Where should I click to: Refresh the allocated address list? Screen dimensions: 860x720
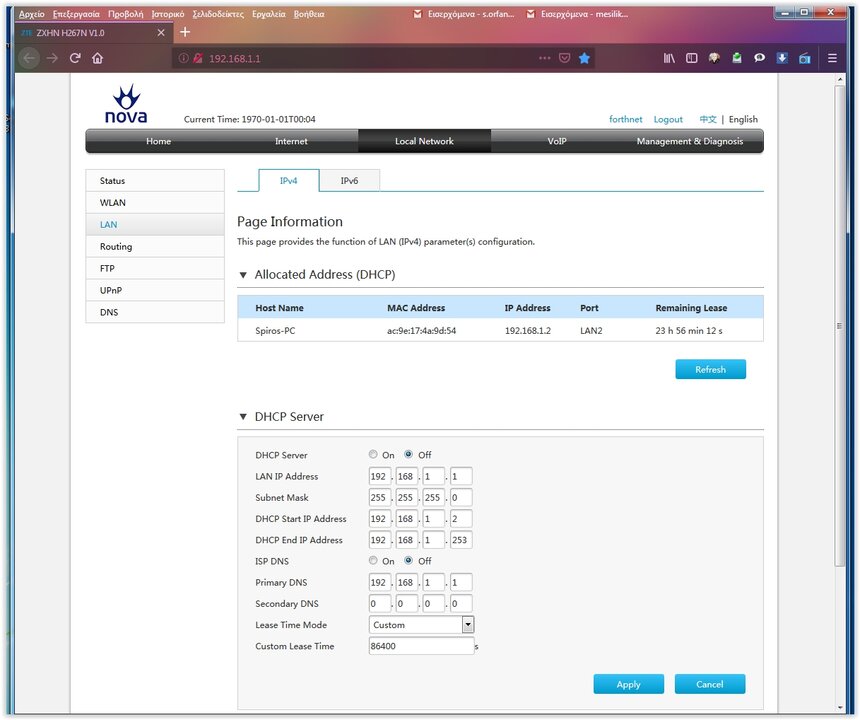(710, 370)
